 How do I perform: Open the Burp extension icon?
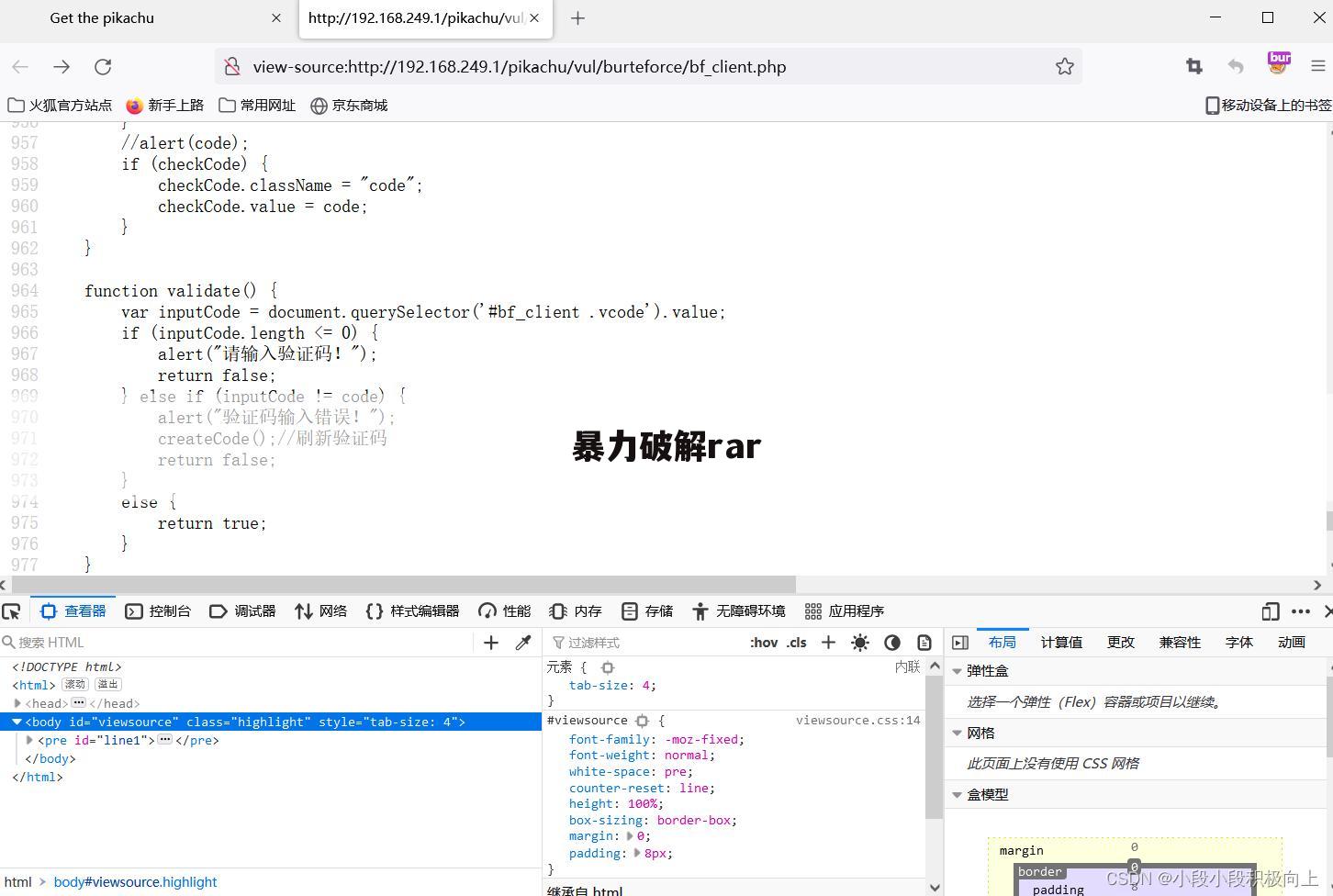tap(1278, 63)
